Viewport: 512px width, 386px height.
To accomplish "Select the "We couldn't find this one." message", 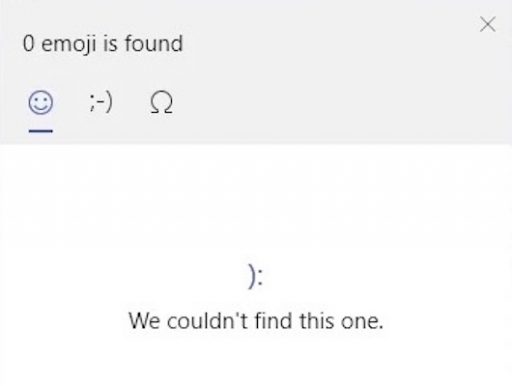I will [x=256, y=321].
